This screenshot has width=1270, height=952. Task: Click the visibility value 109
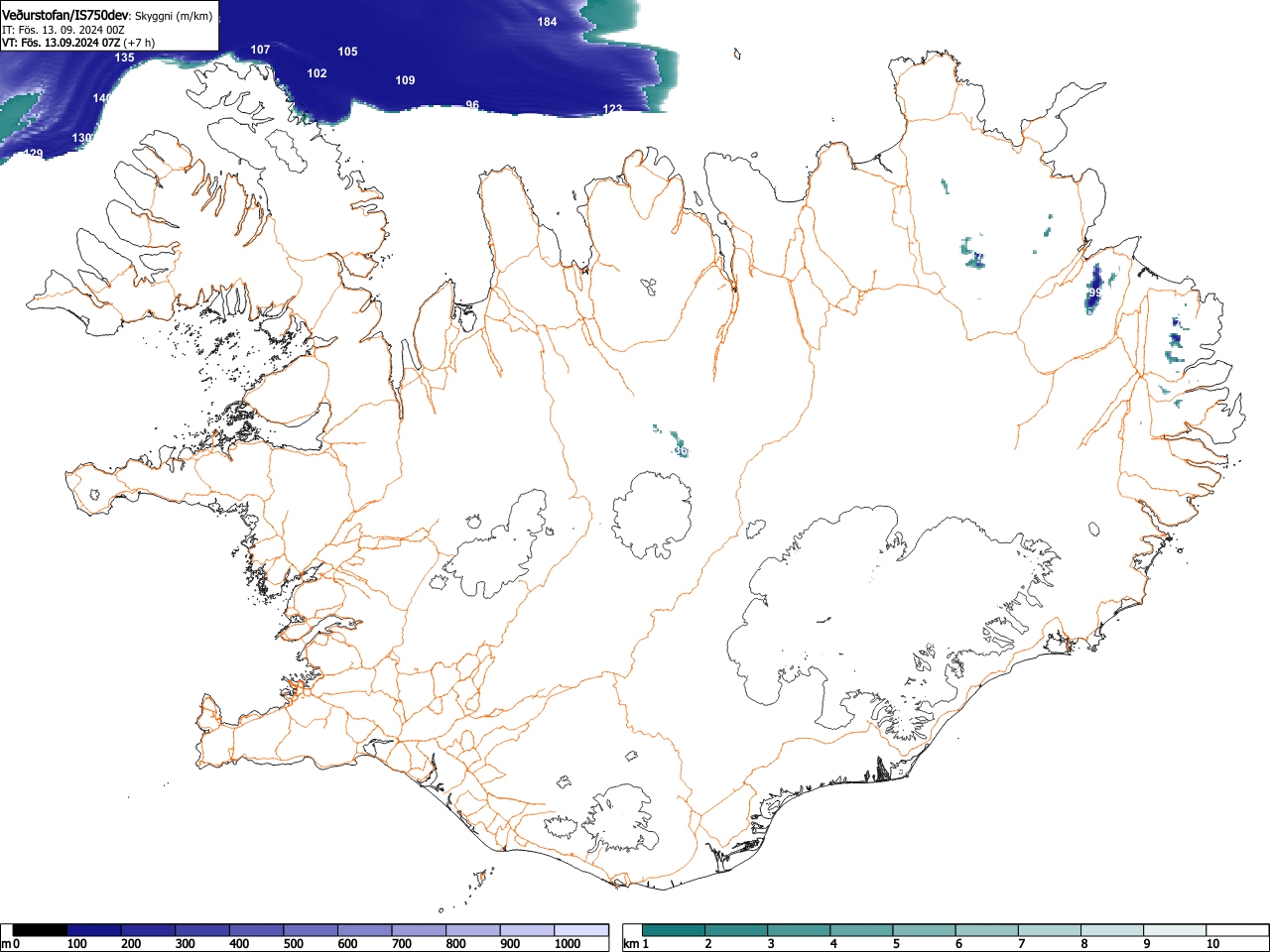405,80
